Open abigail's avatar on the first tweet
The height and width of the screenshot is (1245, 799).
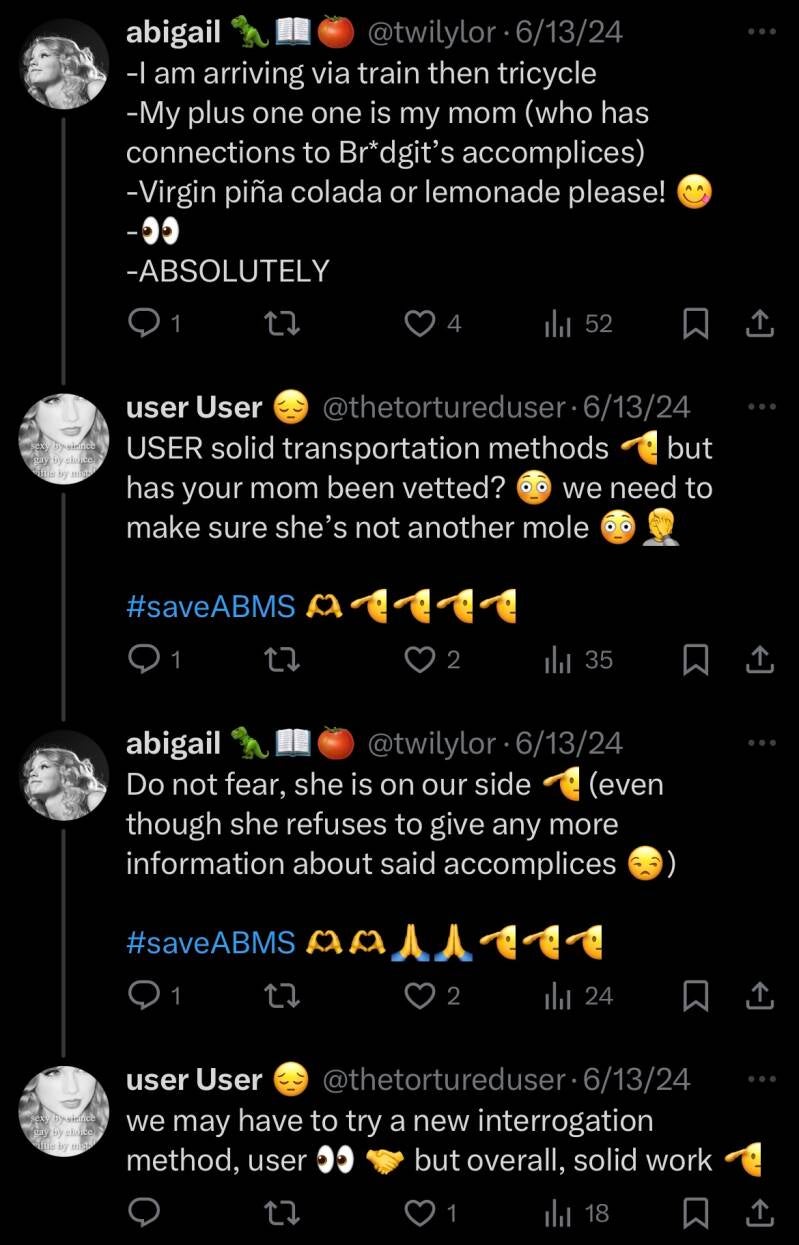(64, 63)
